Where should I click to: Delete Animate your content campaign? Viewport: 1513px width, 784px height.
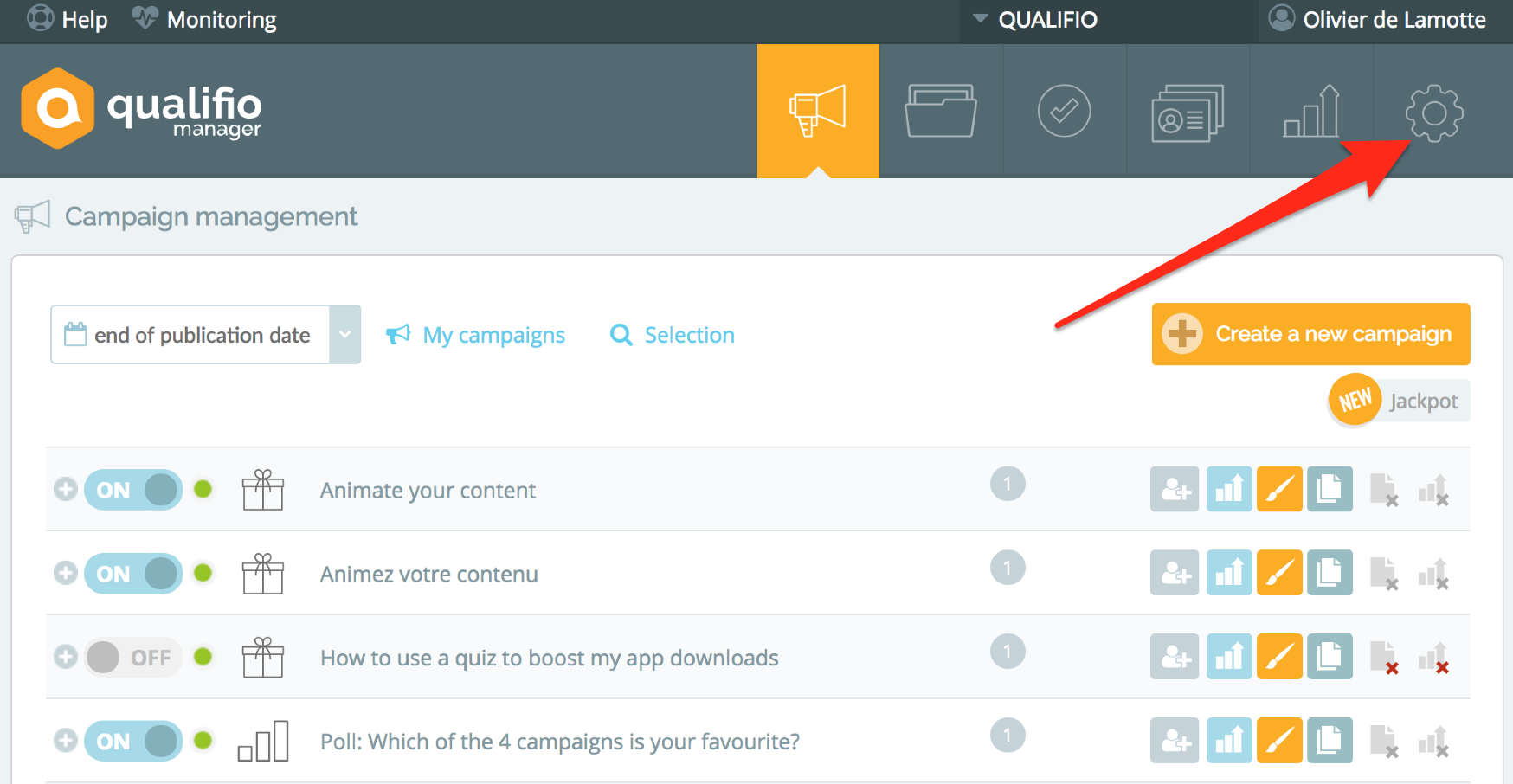[x=1384, y=490]
